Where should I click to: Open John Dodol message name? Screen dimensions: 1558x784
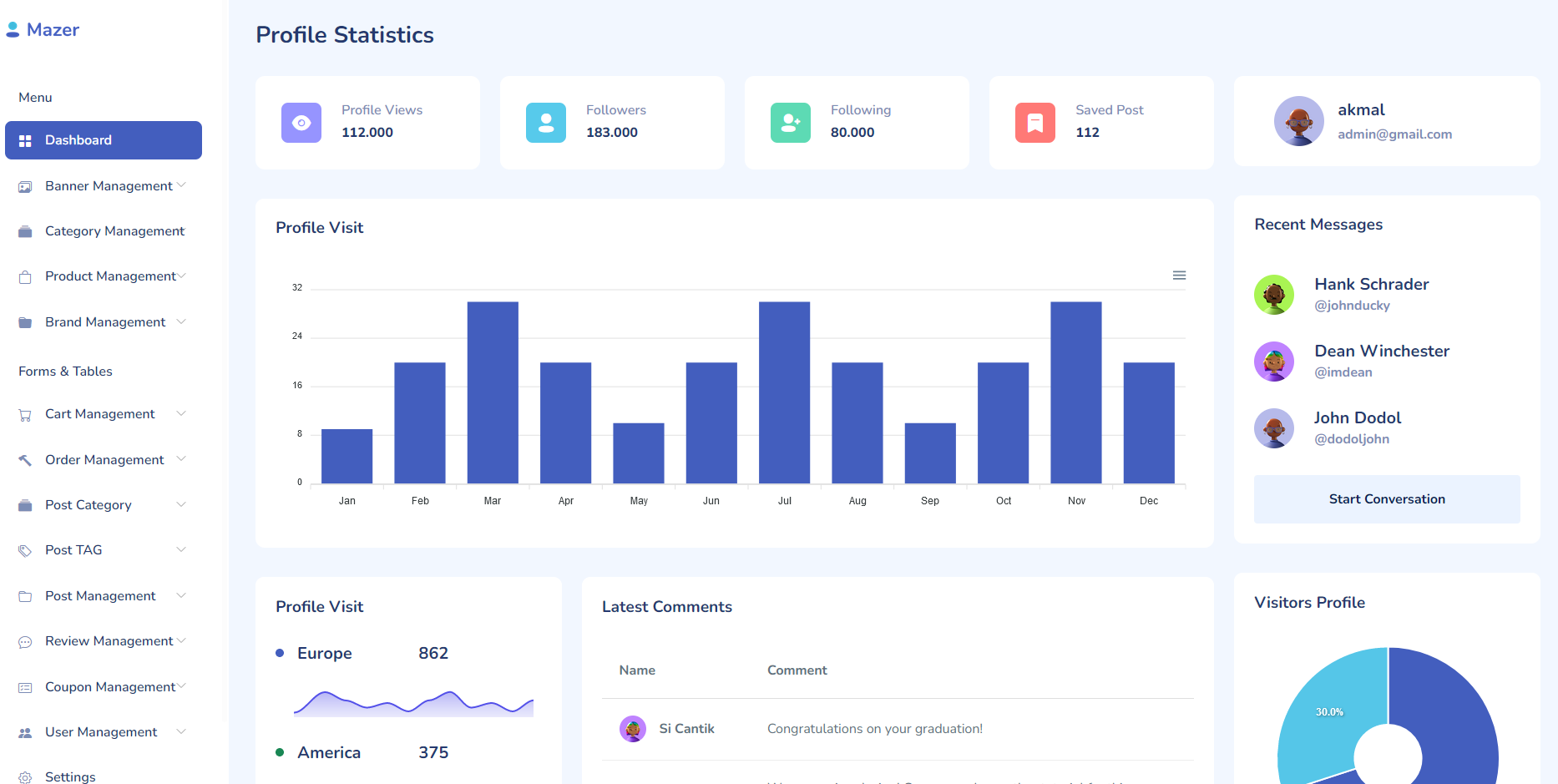pyautogui.click(x=1358, y=418)
